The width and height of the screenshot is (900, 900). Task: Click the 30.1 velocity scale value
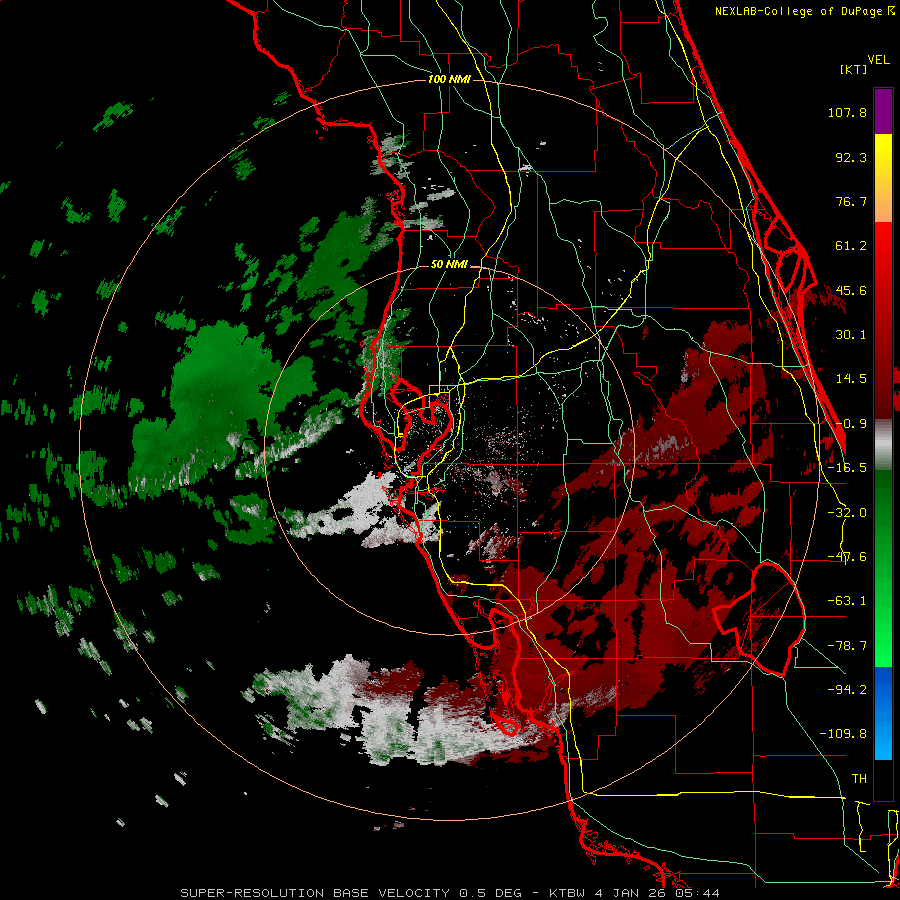[851, 335]
